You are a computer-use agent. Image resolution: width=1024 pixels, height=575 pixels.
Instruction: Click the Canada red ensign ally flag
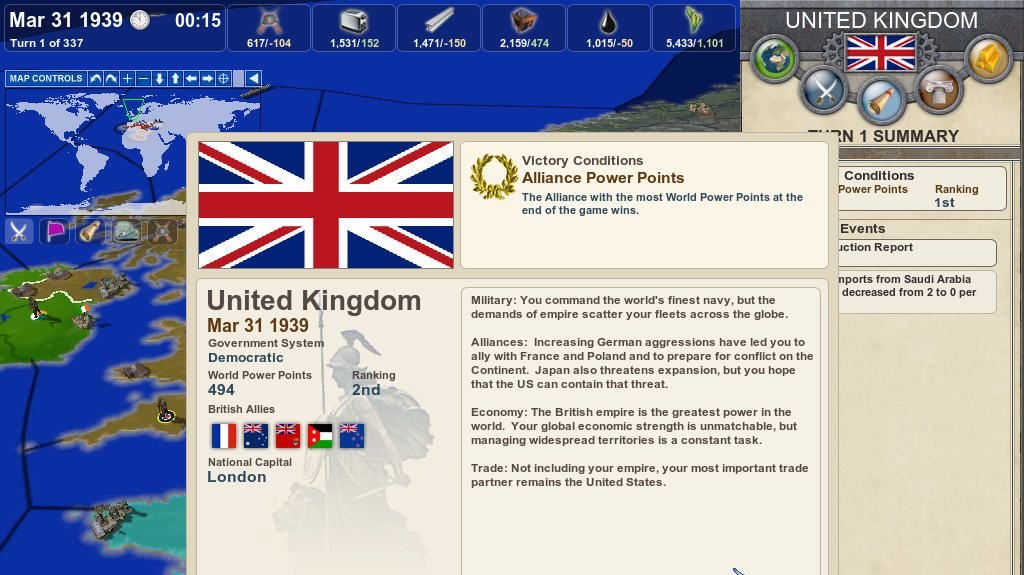pyautogui.click(x=287, y=436)
